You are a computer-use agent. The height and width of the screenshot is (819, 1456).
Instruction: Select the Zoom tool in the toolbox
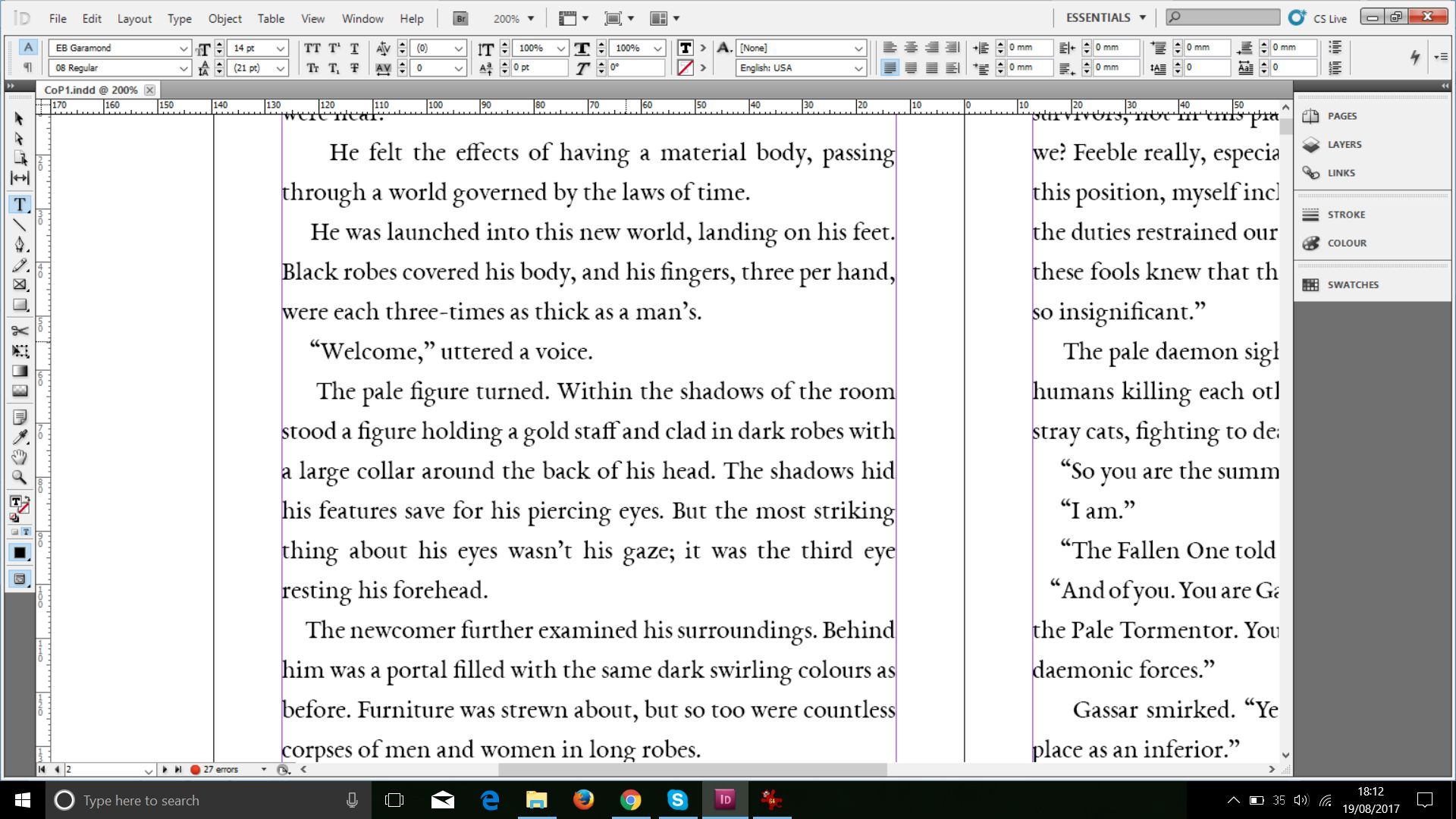[x=20, y=478]
